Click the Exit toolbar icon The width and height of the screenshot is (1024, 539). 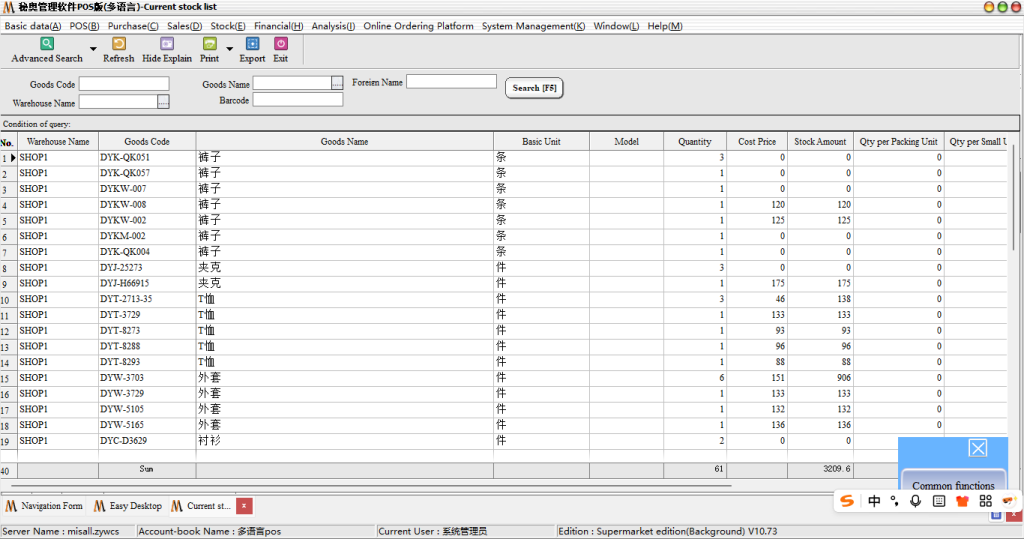click(x=281, y=44)
